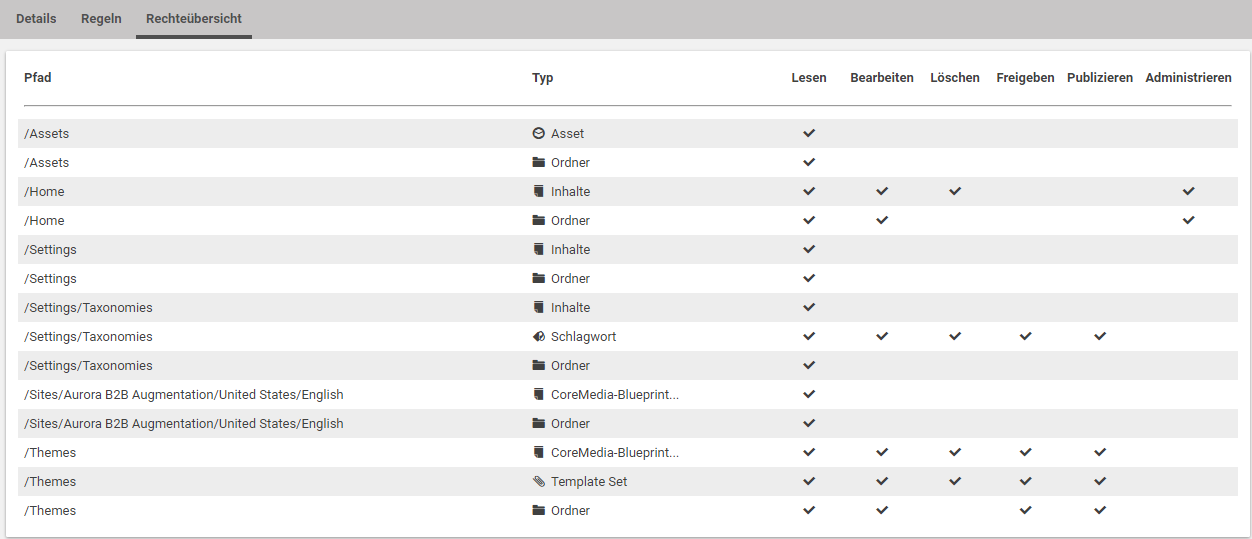This screenshot has width=1252, height=539.
Task: Click the Inhalte document icon in /Home row
Action: point(539,191)
